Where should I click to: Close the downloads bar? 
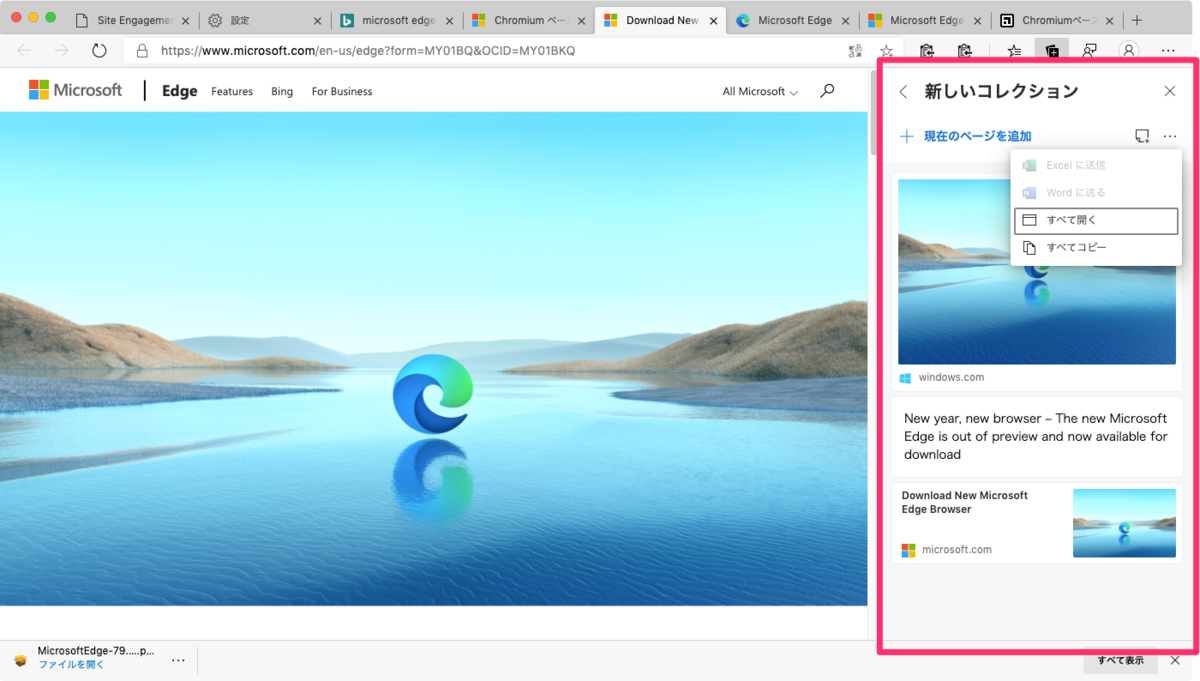[x=1175, y=660]
